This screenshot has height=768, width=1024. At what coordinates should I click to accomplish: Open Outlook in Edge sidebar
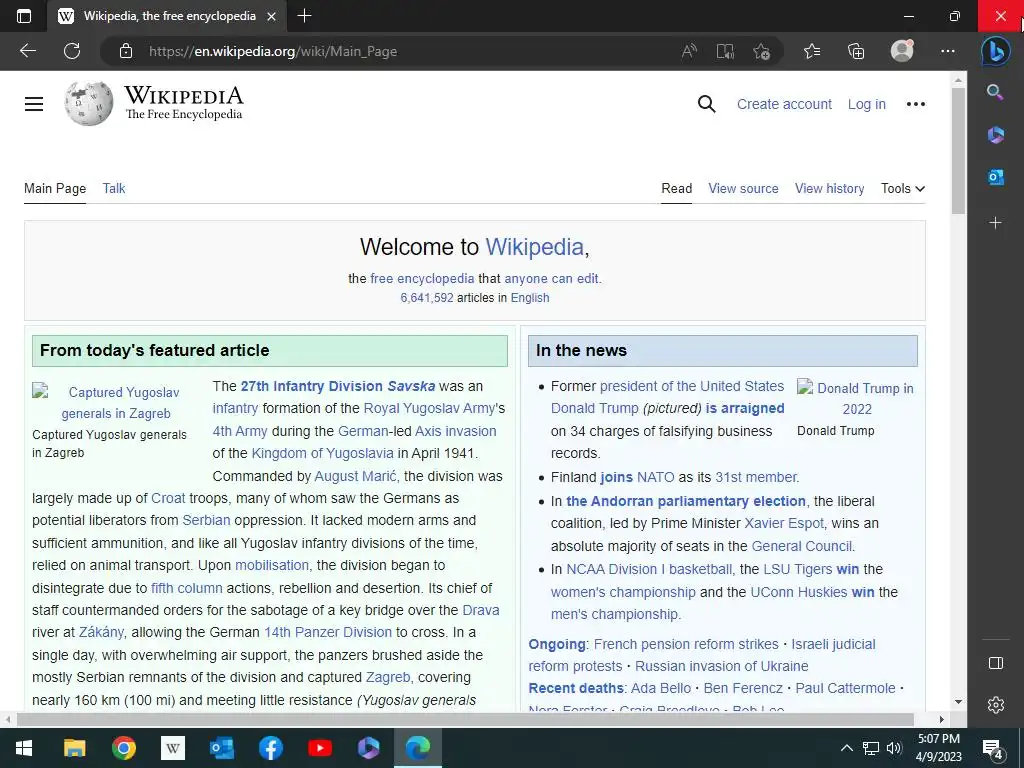click(x=995, y=177)
